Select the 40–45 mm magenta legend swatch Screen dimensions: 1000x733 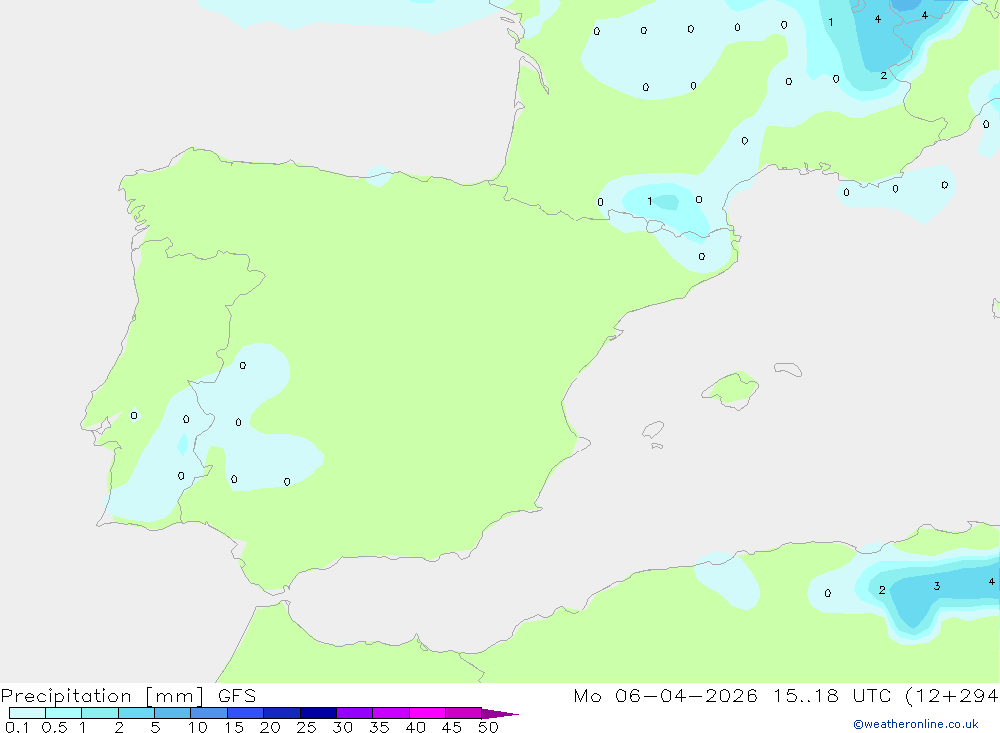tap(427, 713)
